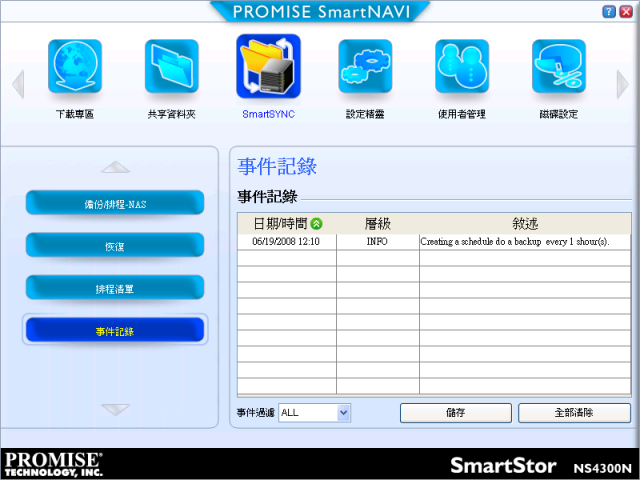Viewport: 640px width, 480px height.
Task: Open the 使用者管理 user management icon
Action: click(x=462, y=66)
